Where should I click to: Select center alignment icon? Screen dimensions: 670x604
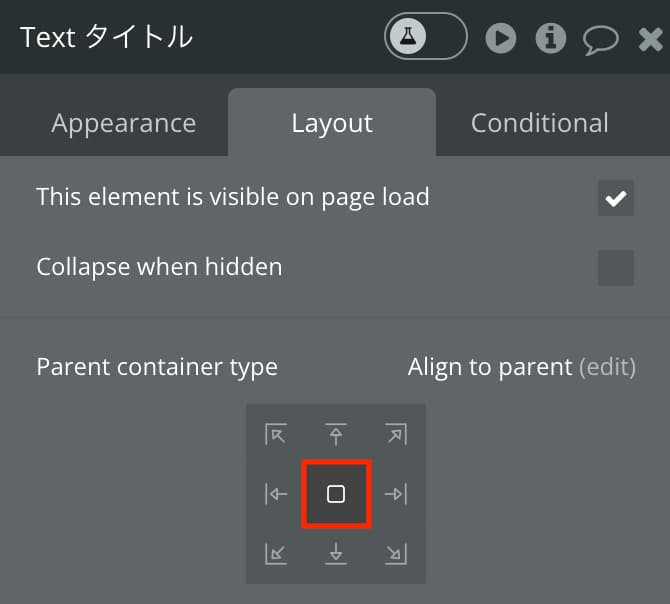pos(336,494)
